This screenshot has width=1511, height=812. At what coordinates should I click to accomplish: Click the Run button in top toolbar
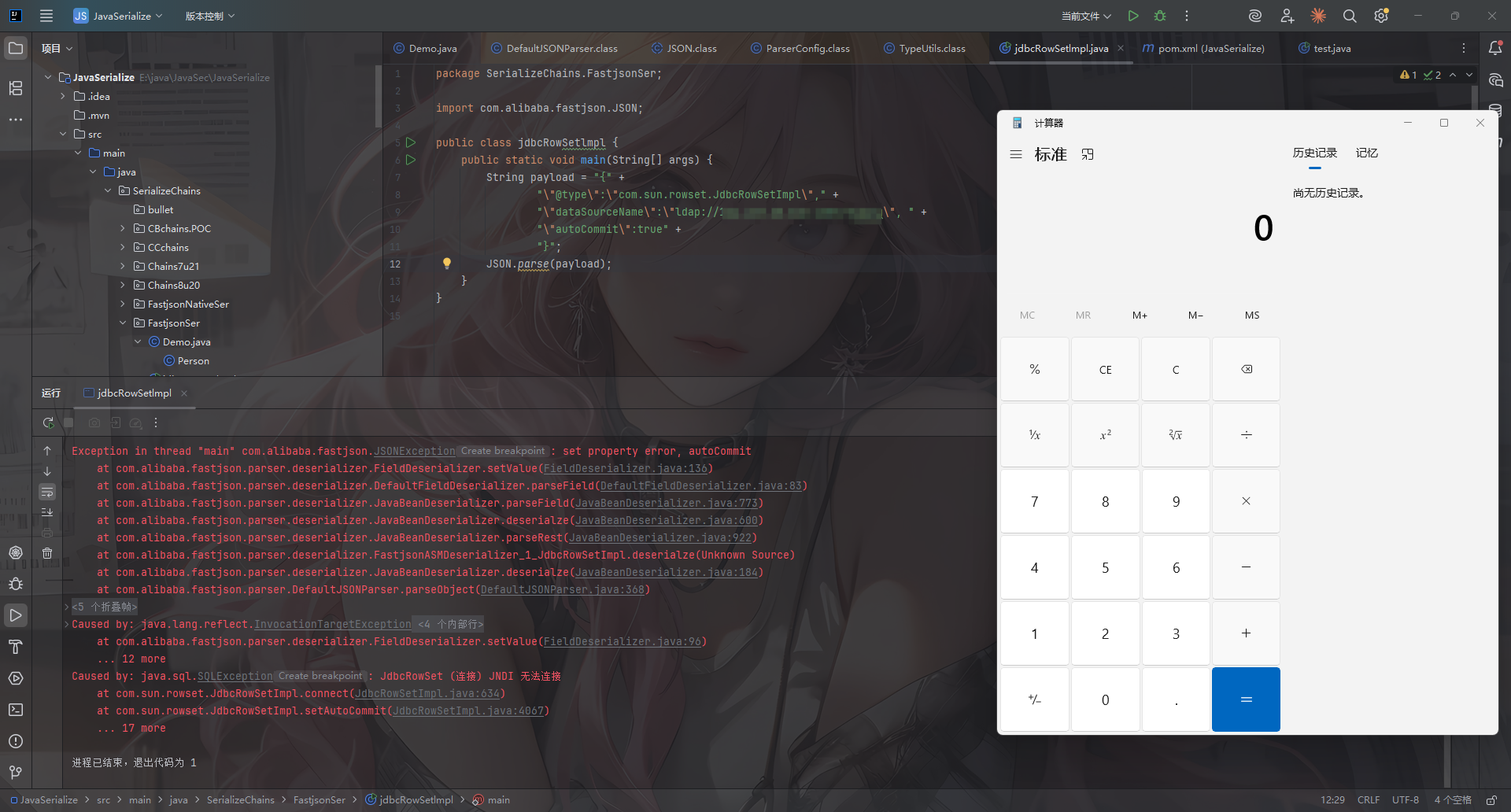[1133, 16]
